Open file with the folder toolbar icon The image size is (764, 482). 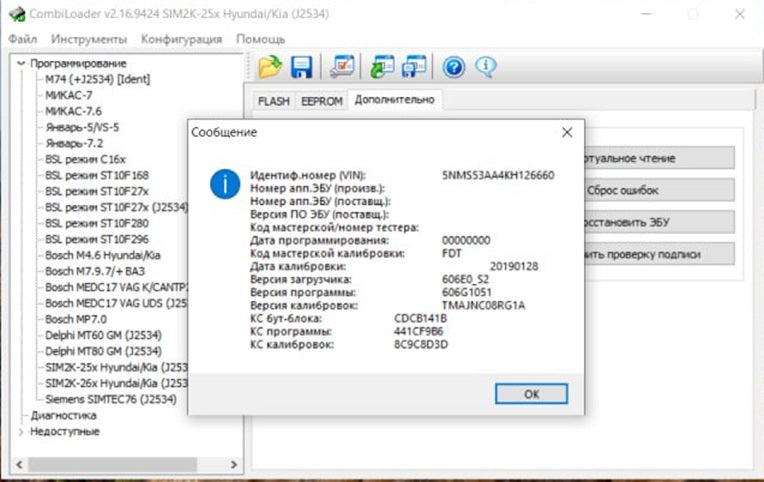[x=270, y=67]
